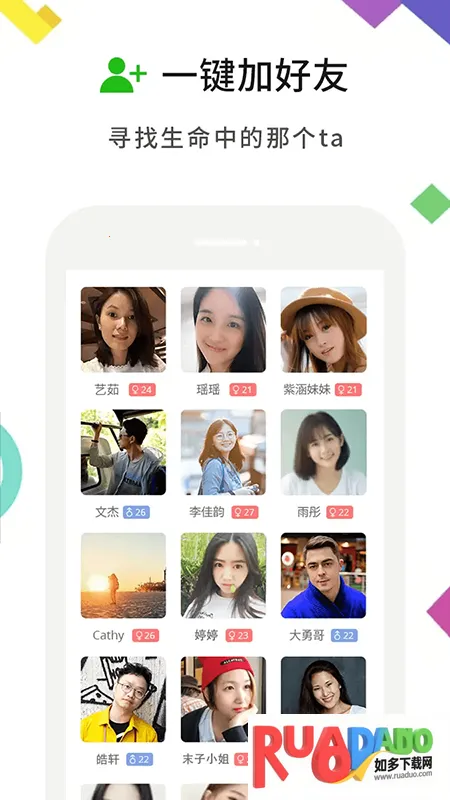Screen dimensions: 450x800
Task: View Cathy's sunset beach photo
Action: point(123,576)
